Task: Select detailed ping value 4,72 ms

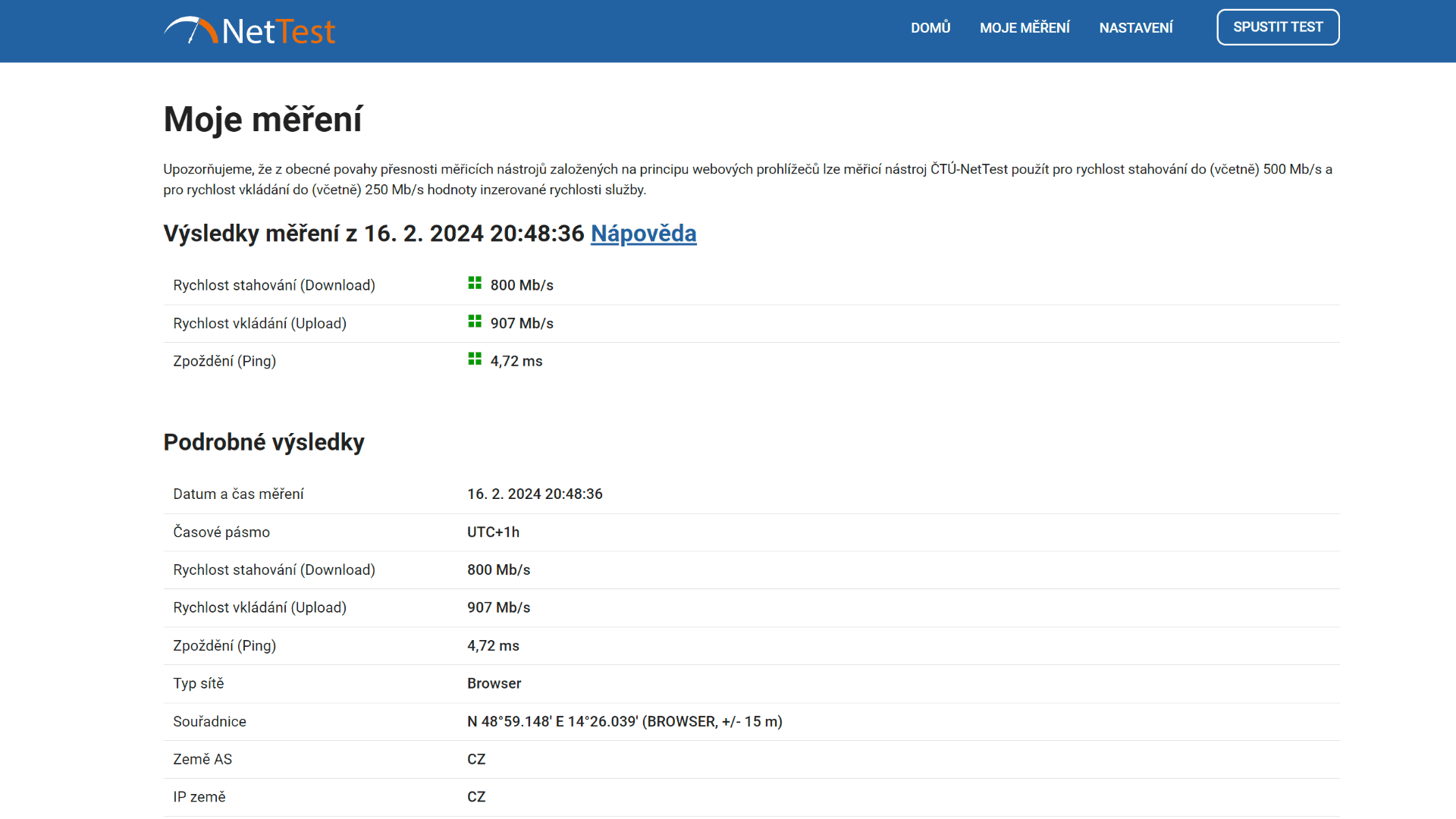Action: (493, 645)
